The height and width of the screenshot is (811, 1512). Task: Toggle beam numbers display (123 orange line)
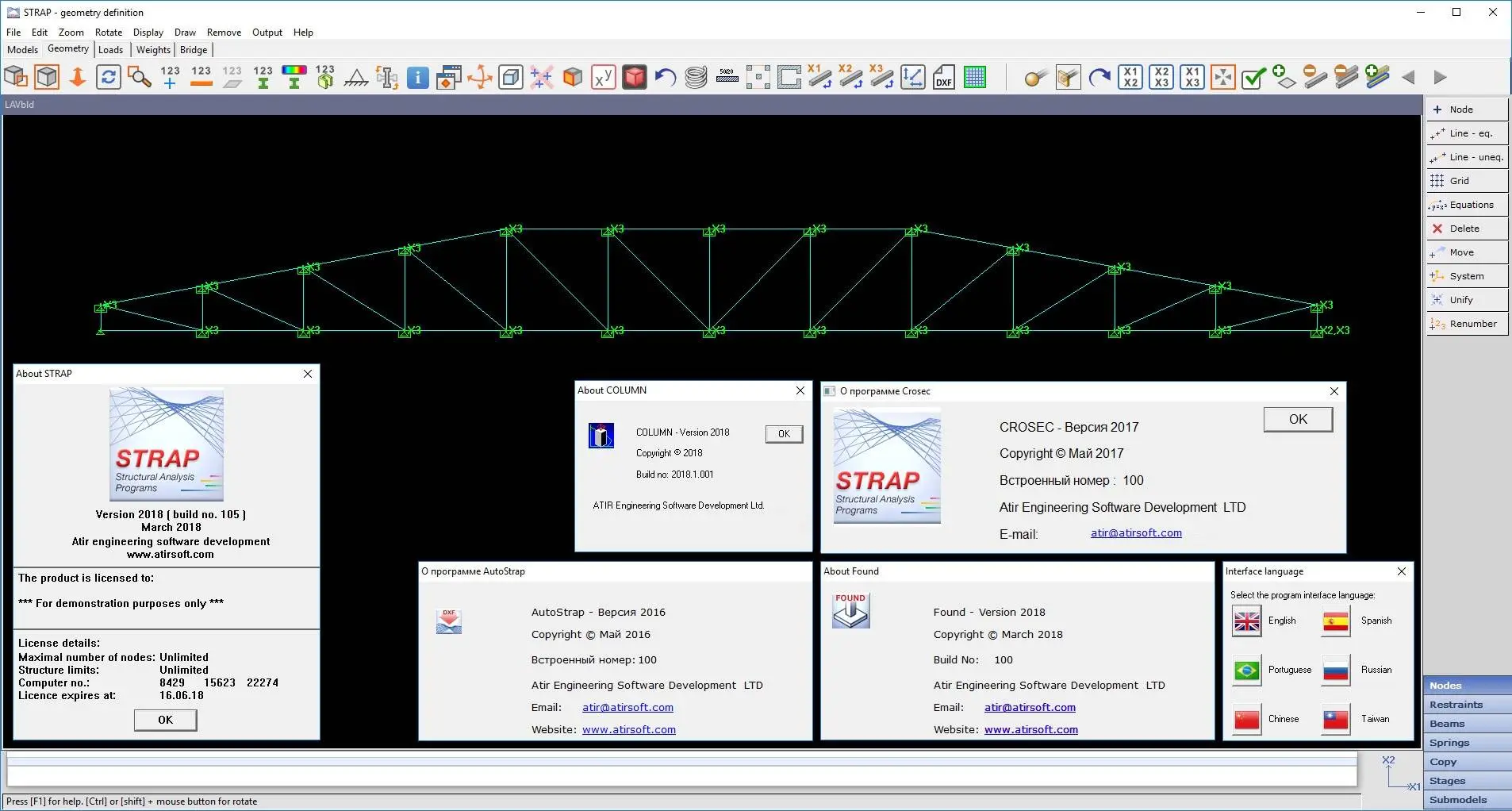[x=201, y=77]
